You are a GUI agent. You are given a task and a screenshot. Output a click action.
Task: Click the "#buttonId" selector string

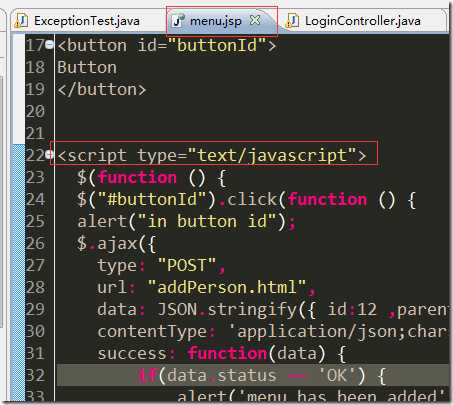pos(151,199)
